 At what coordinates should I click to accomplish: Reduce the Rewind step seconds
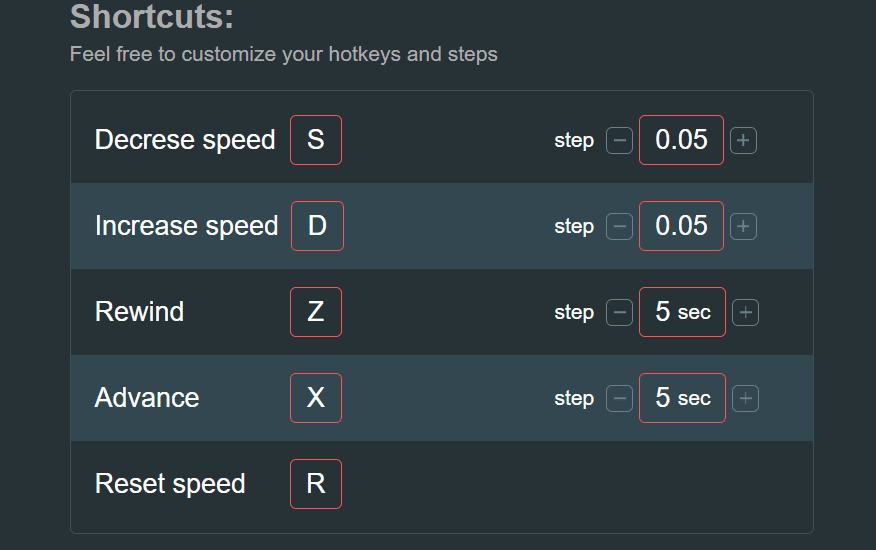[620, 313]
